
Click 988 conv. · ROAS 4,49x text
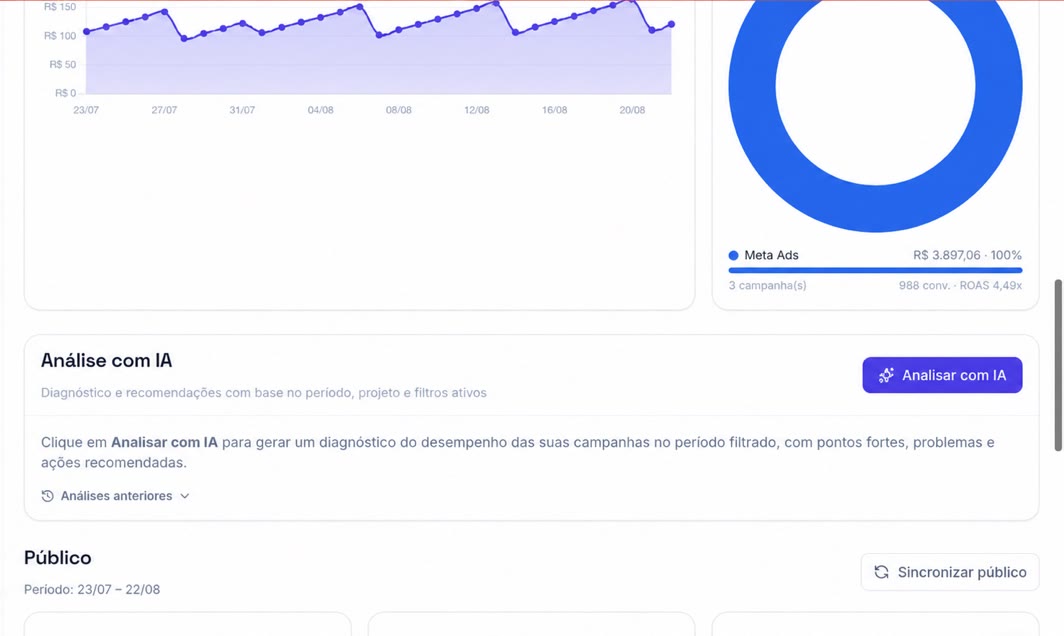click(960, 286)
